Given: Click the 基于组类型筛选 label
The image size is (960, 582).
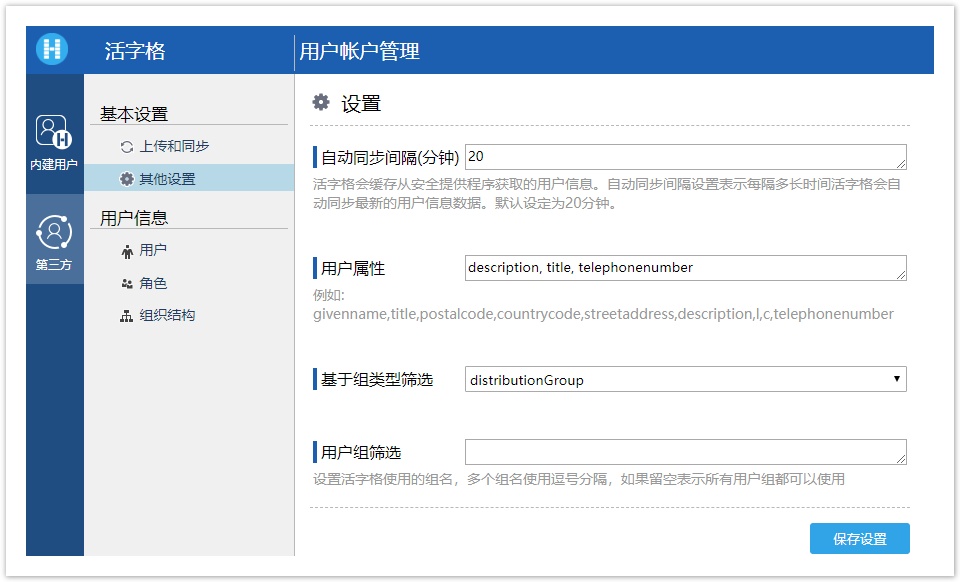Looking at the screenshot, I should click(377, 380).
